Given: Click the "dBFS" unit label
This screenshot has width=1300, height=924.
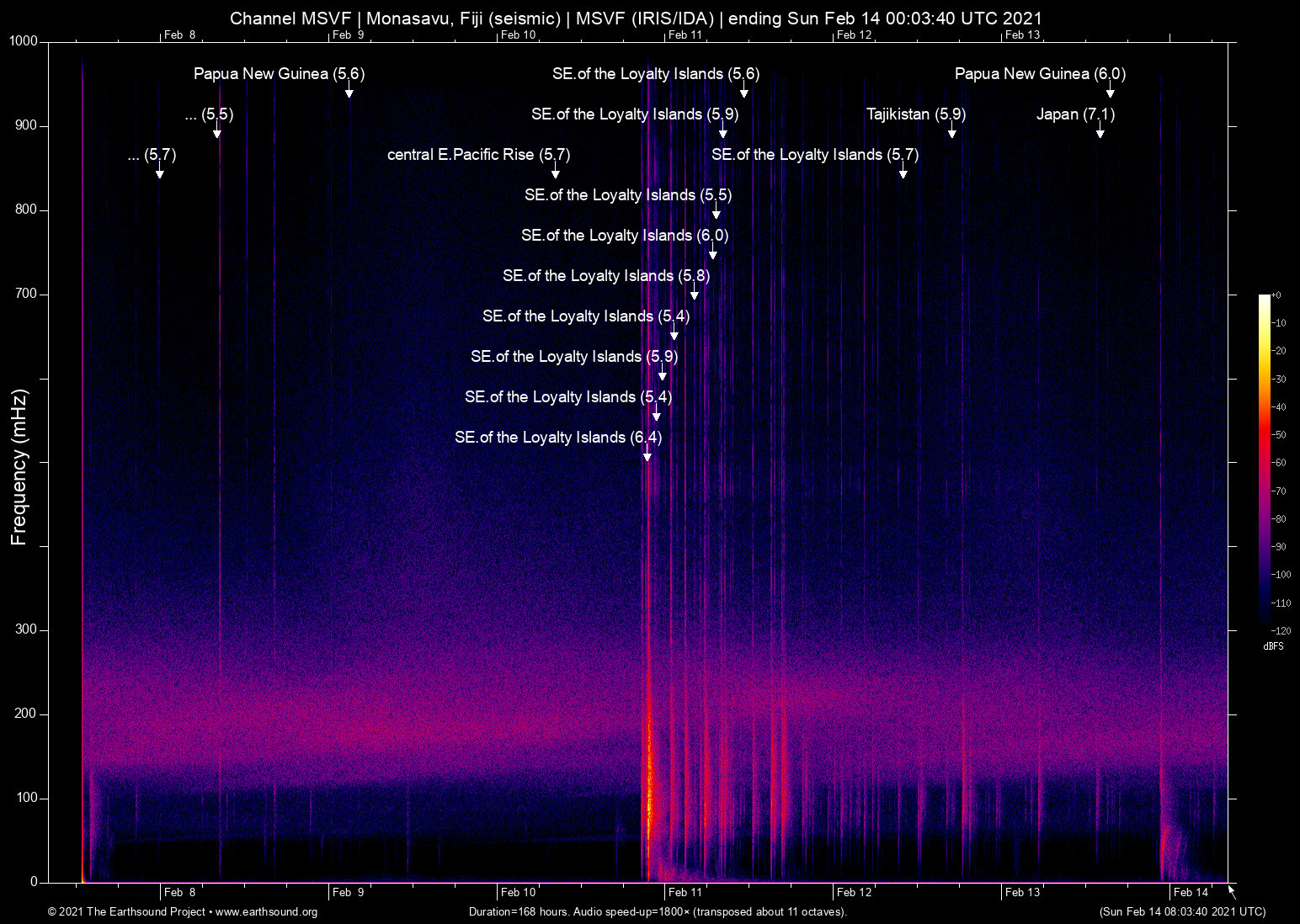Looking at the screenshot, I should coord(1273,646).
